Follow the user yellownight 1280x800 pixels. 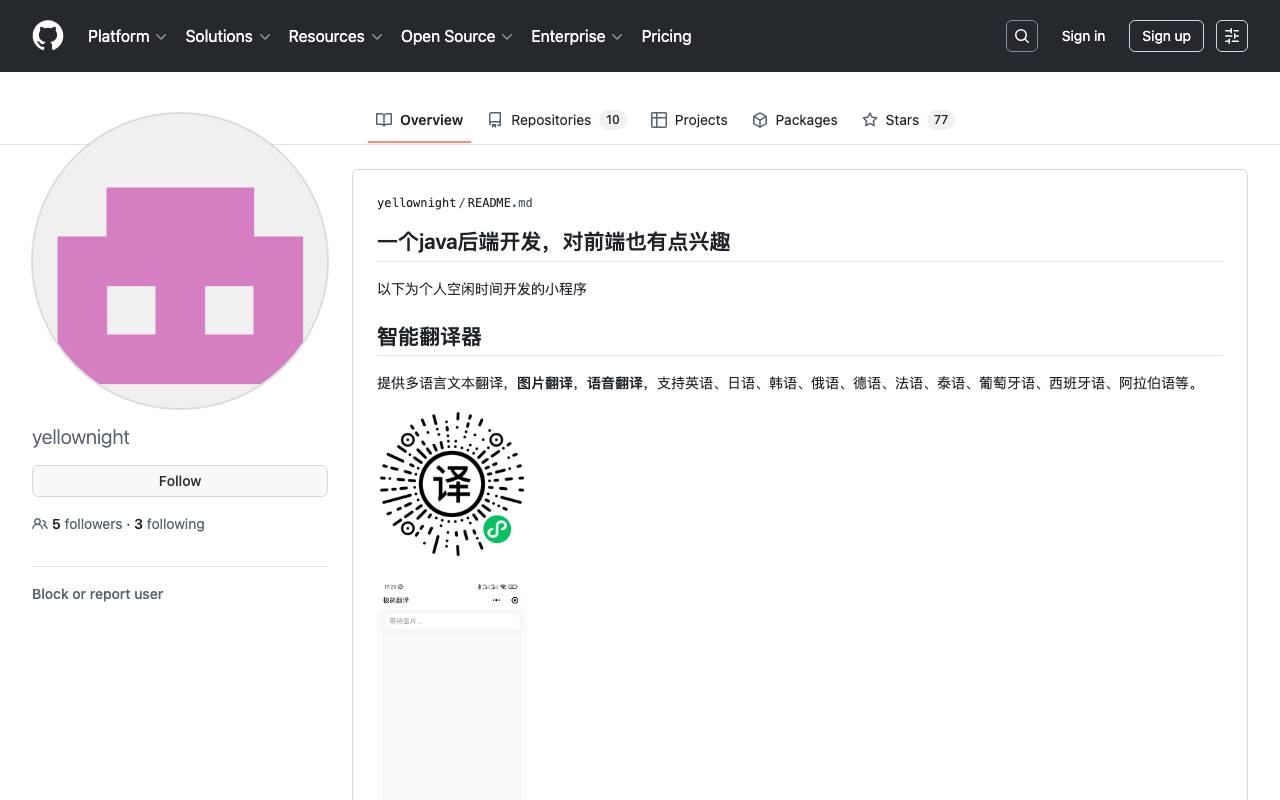click(180, 481)
